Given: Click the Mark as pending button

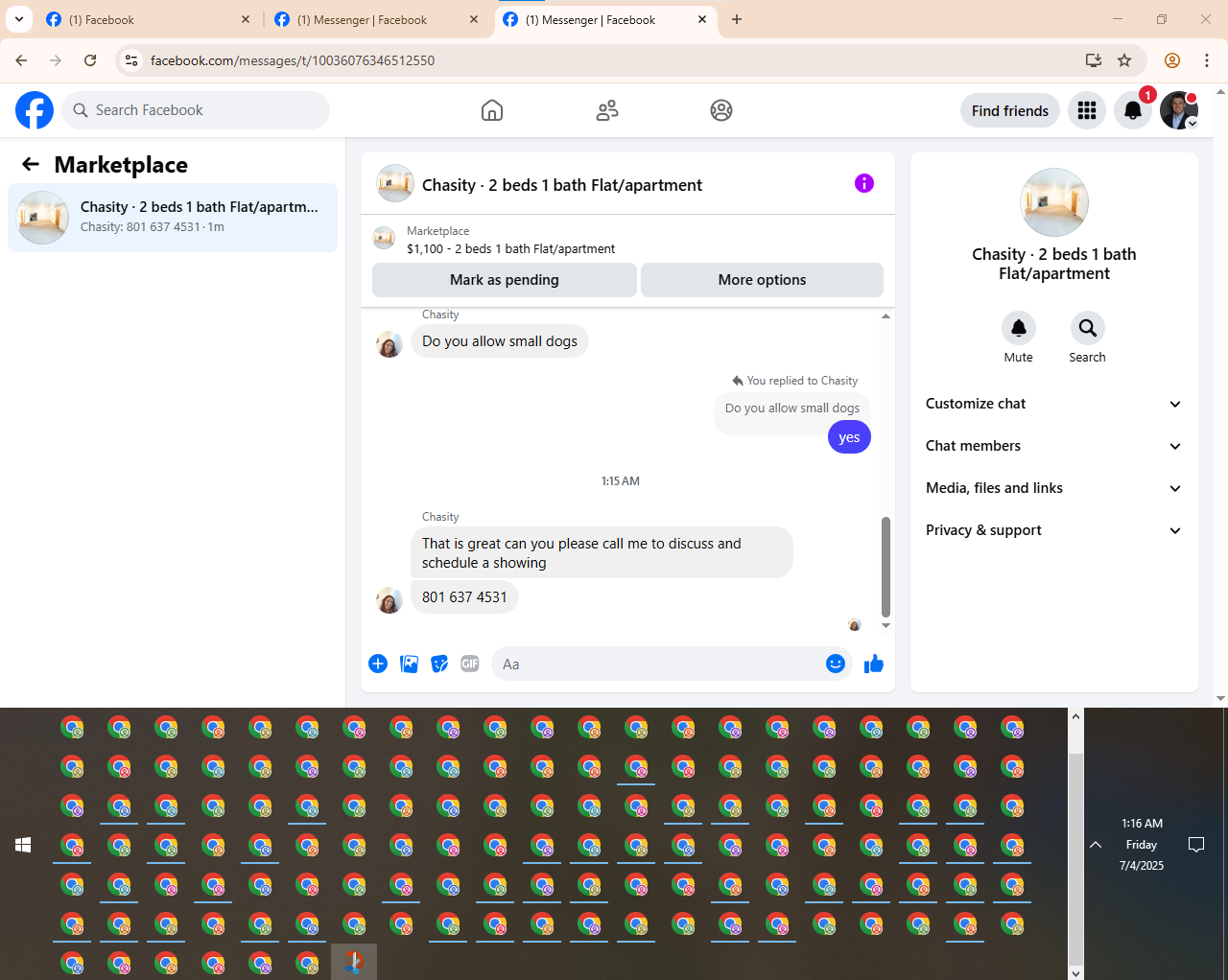Looking at the screenshot, I should (x=504, y=280).
